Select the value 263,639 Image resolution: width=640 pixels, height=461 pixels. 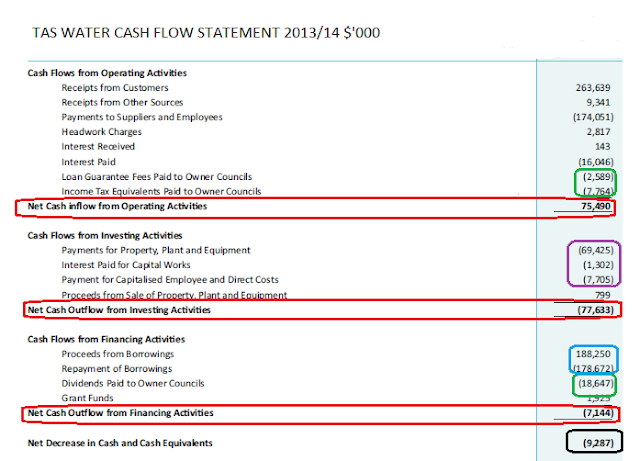coord(593,88)
